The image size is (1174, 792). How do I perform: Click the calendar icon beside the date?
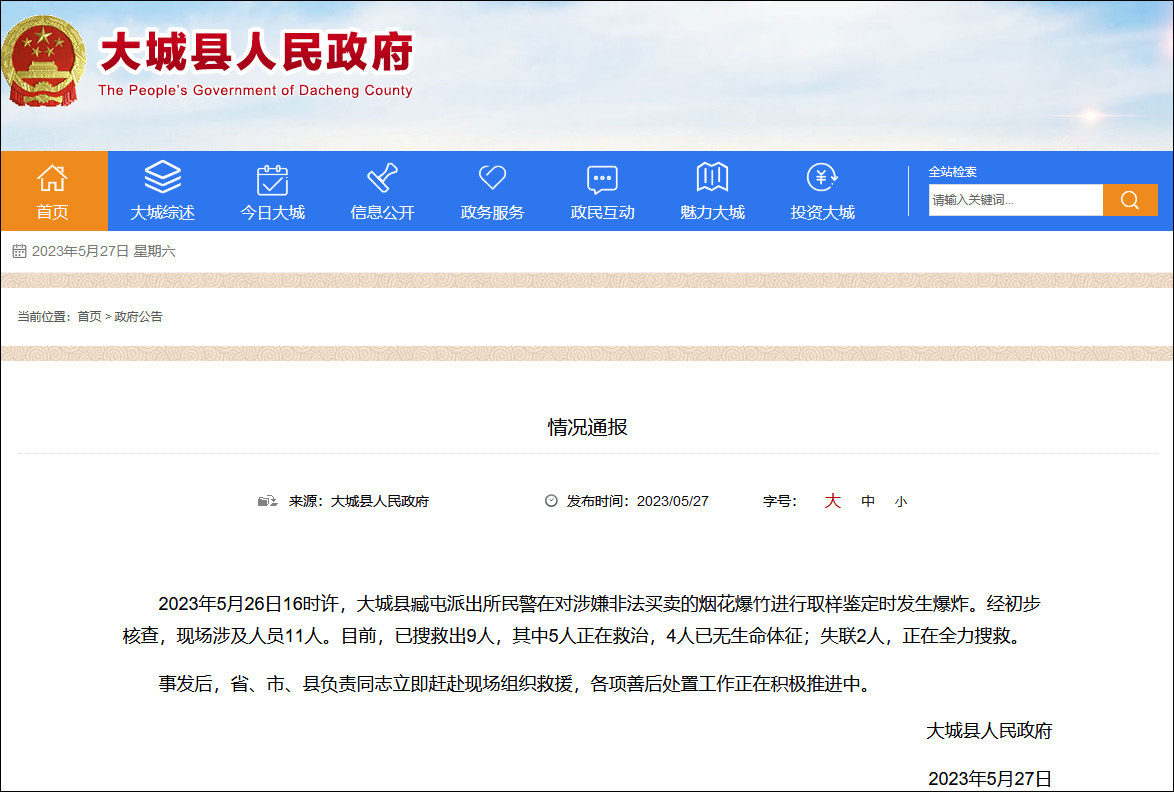(19, 252)
